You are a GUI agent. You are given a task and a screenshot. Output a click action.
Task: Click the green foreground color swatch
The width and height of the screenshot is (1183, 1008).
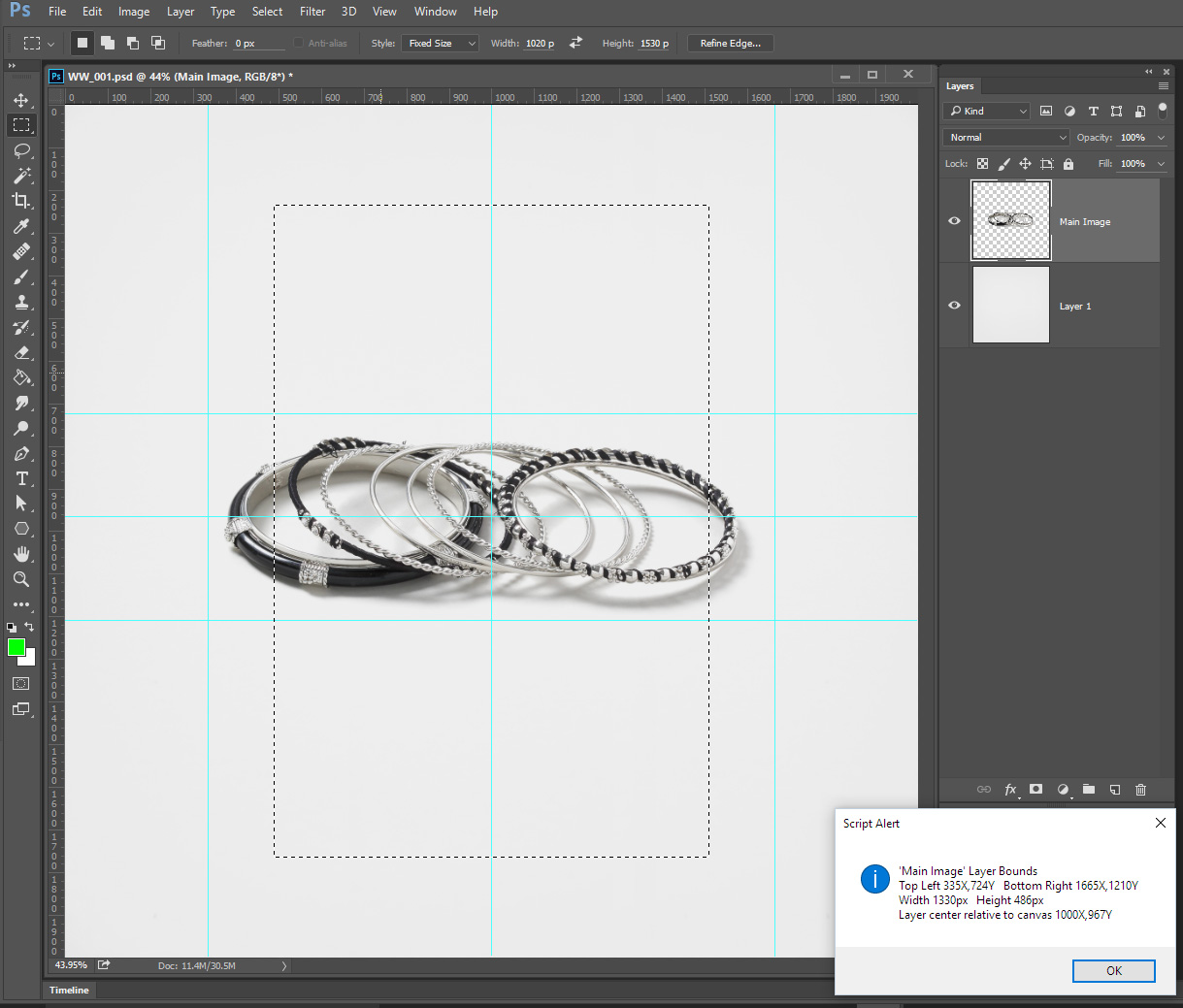click(16, 647)
